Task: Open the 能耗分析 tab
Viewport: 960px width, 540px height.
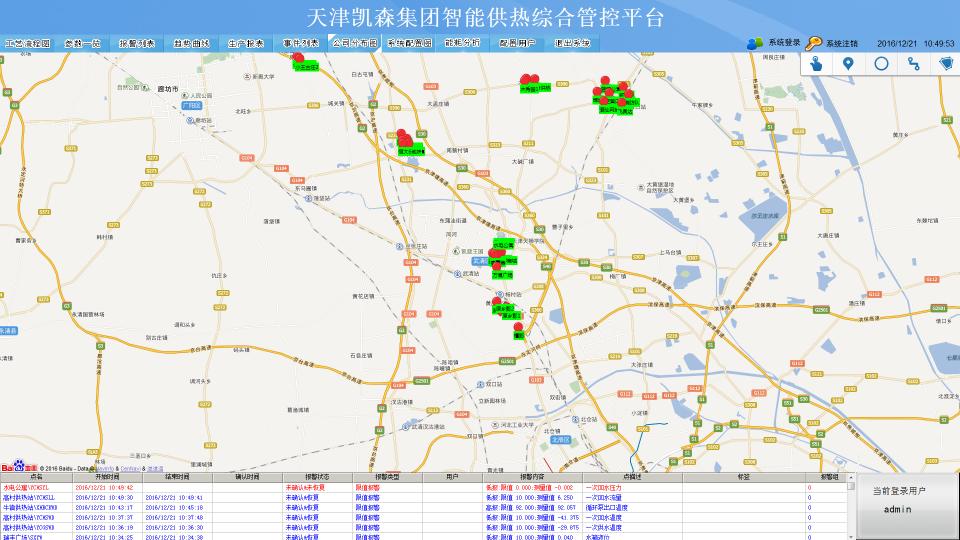Action: point(462,44)
